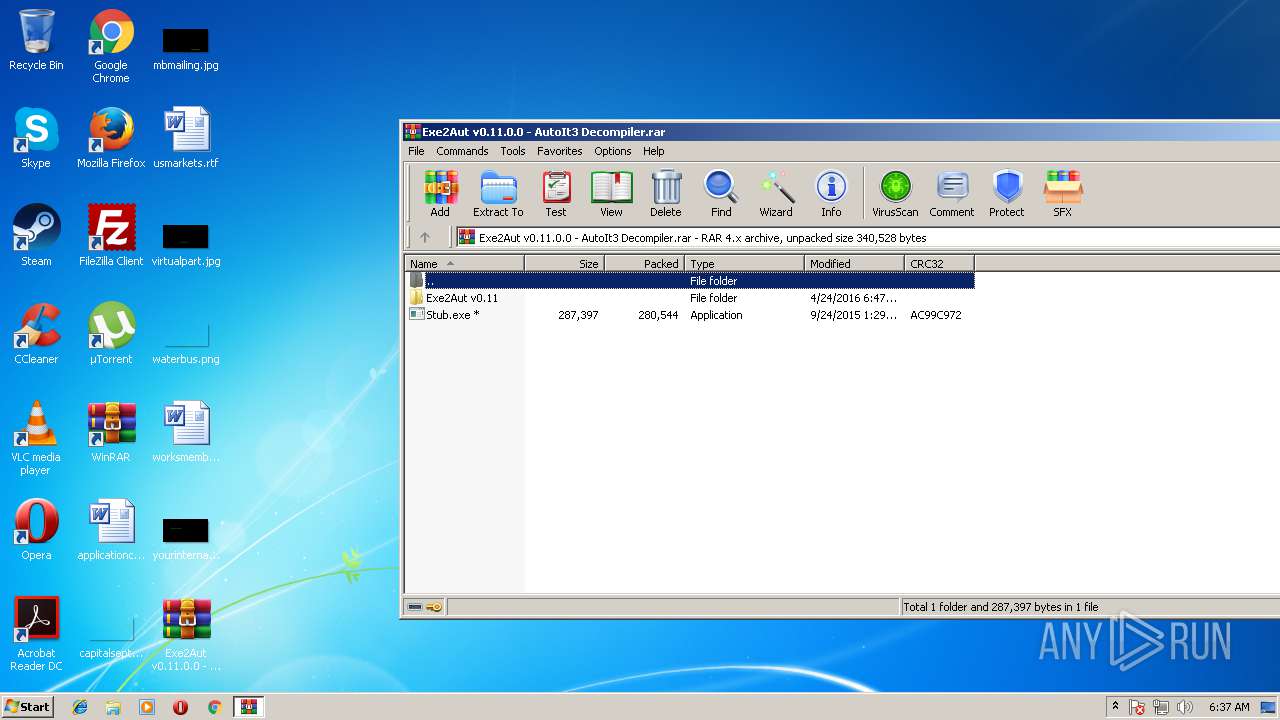Select usmarkets.rtf desktop file

point(186,138)
